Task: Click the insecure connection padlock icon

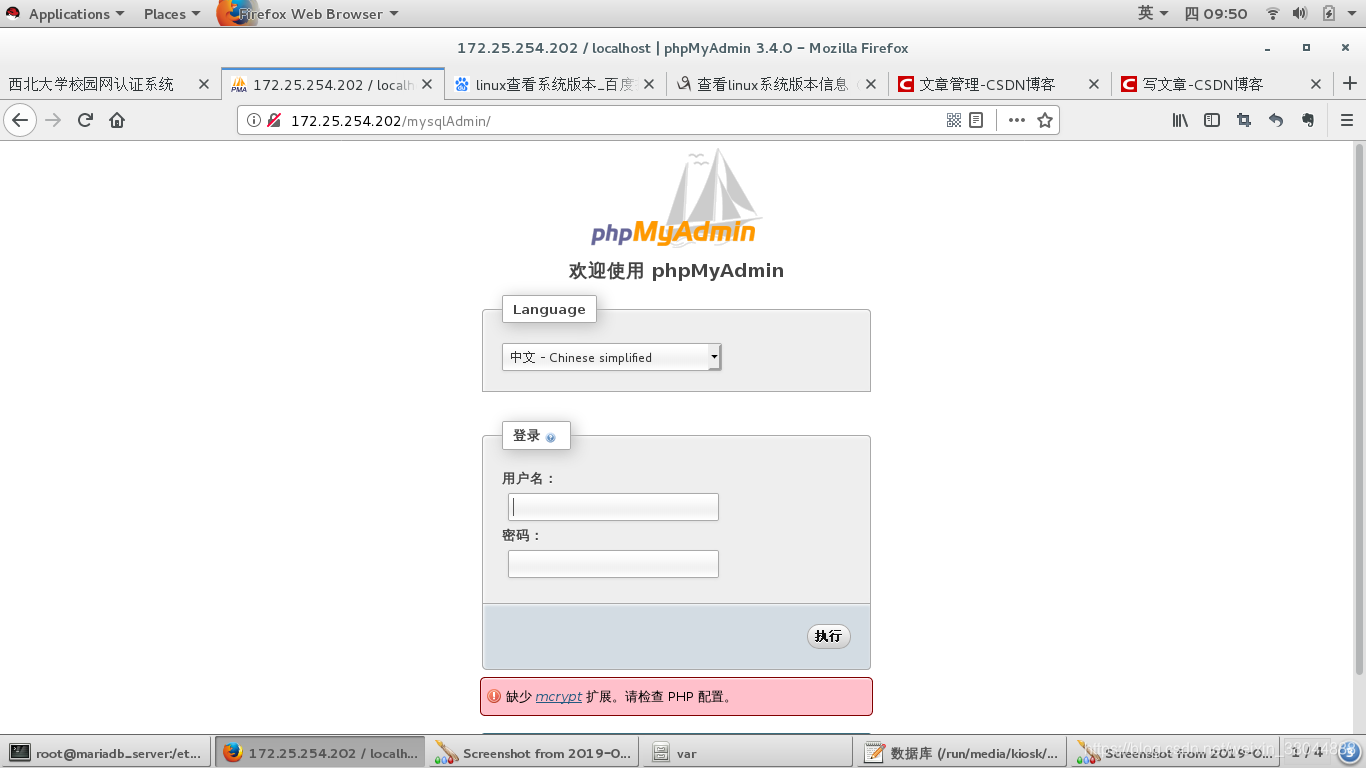Action: click(x=273, y=120)
